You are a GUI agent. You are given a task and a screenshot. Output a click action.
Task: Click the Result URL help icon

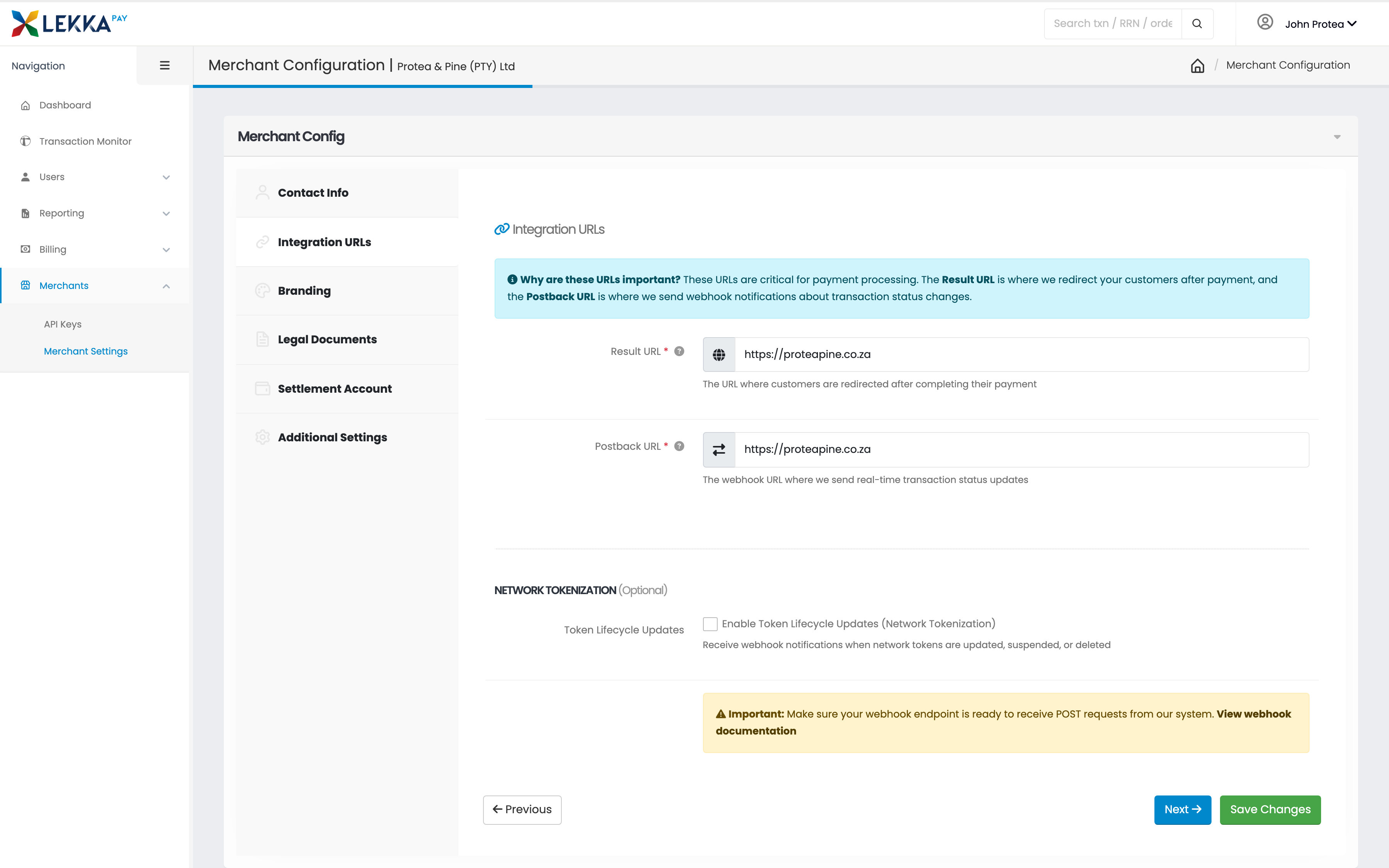coord(679,351)
